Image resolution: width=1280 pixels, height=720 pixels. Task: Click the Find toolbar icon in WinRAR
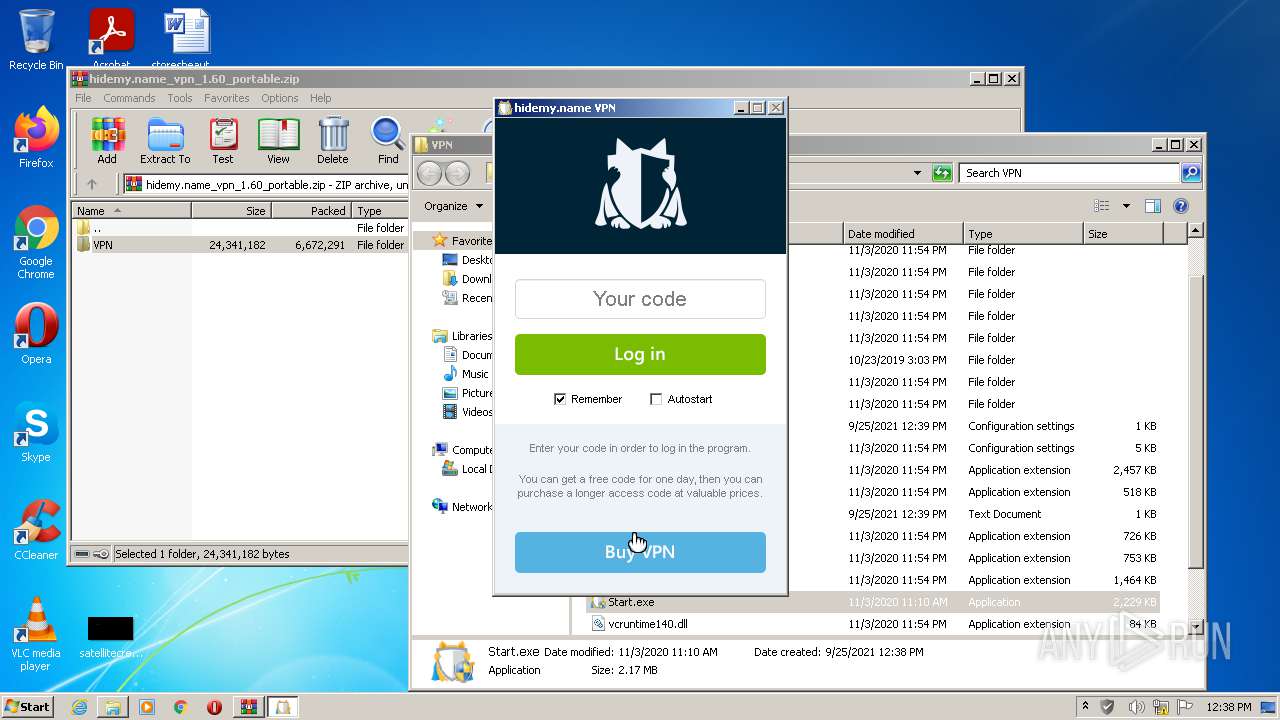[x=388, y=141]
